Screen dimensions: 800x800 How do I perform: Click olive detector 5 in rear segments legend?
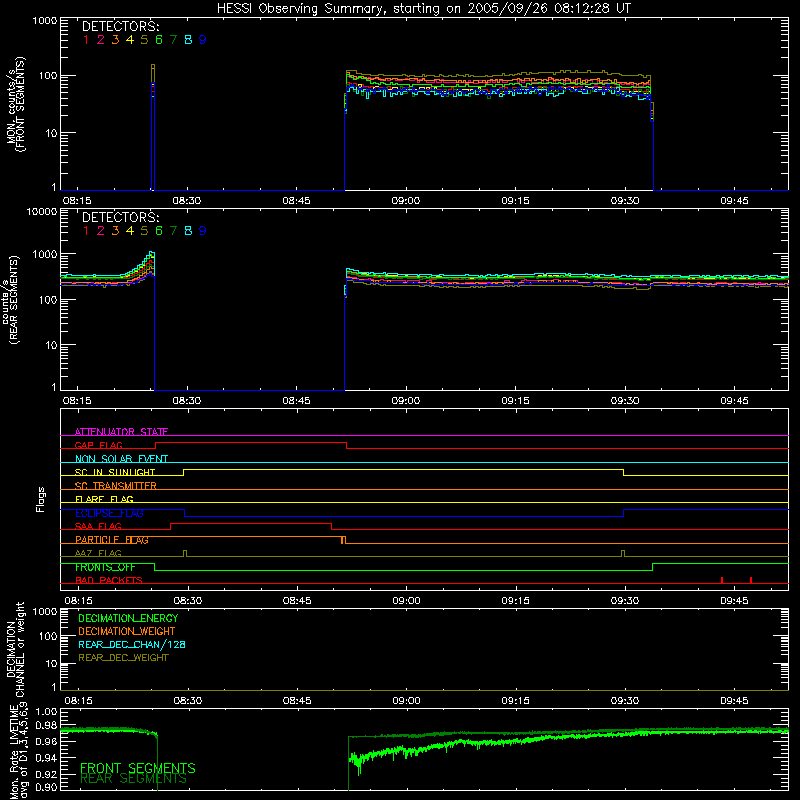(144, 231)
